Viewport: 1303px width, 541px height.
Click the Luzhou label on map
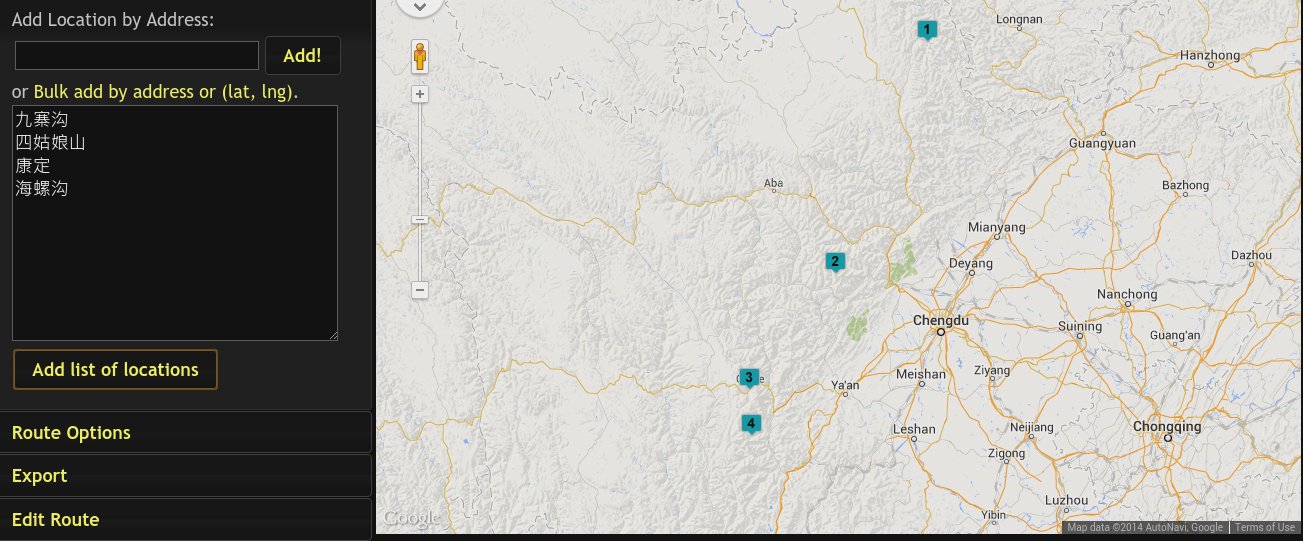1065,500
